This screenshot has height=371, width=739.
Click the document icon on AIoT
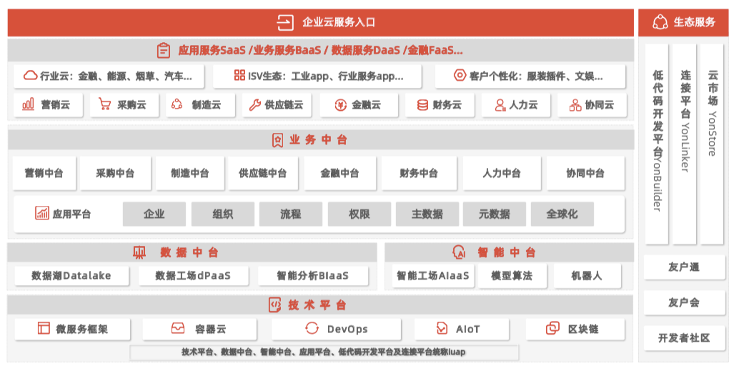[x=442, y=328]
